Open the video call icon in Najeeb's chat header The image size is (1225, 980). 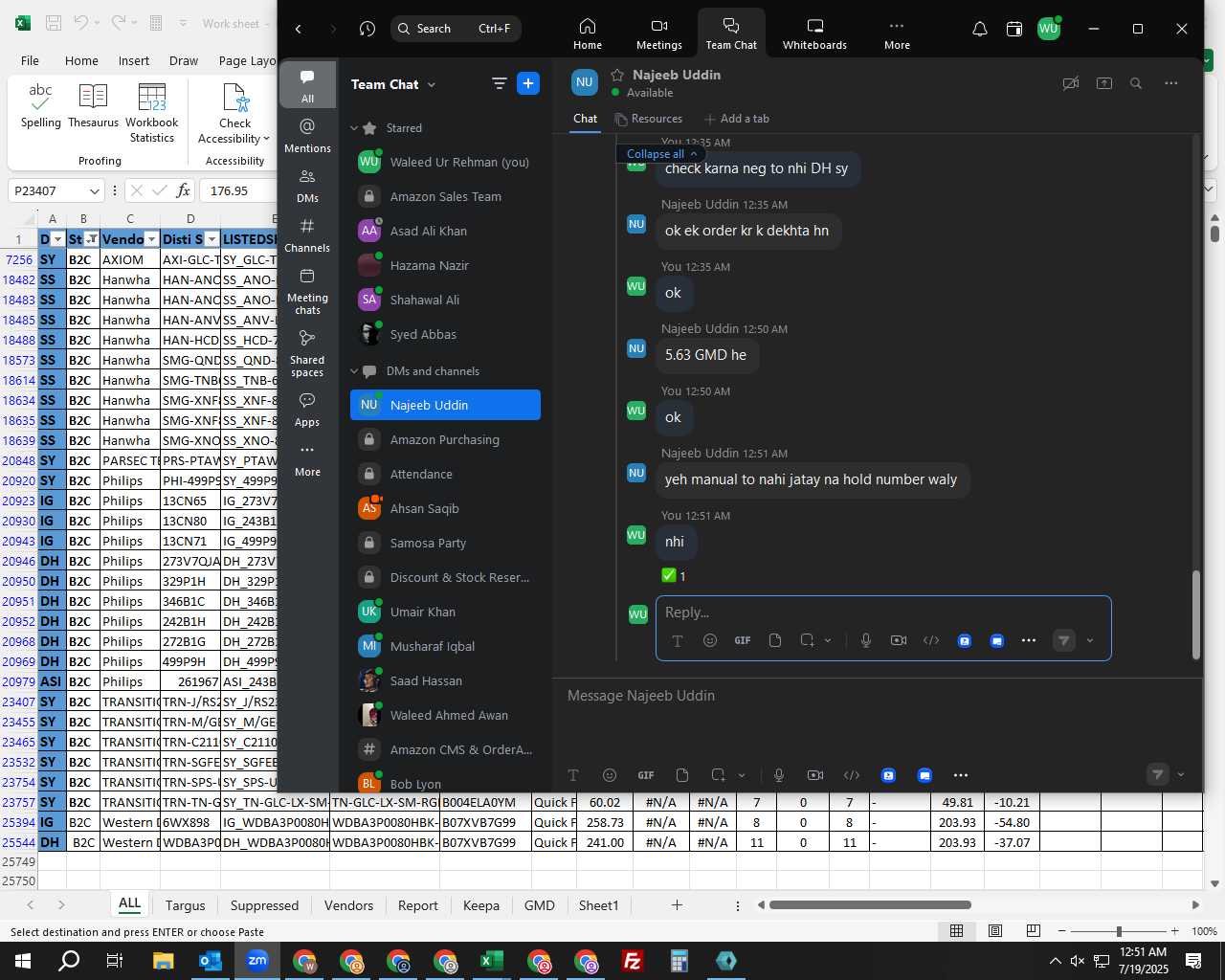click(1071, 83)
